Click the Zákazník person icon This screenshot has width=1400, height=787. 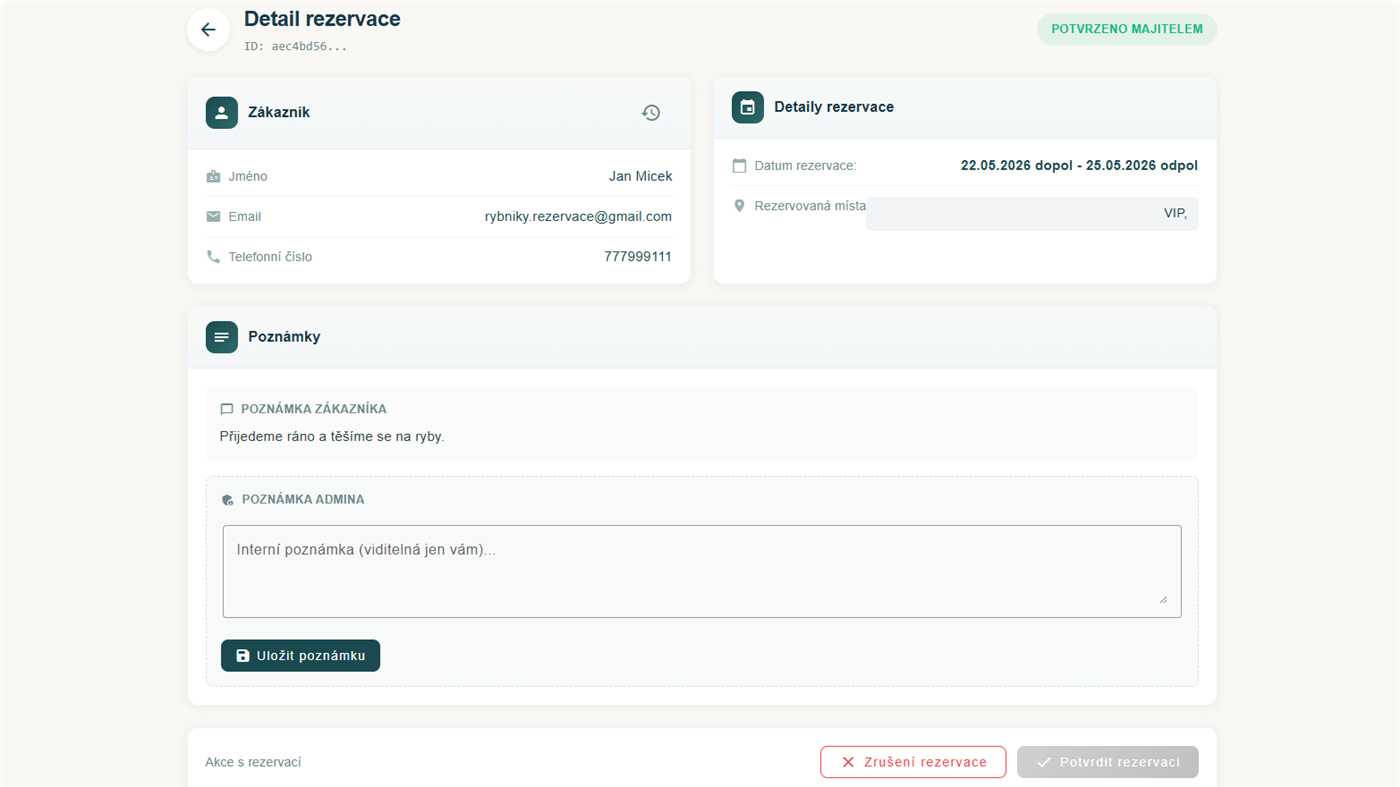point(222,113)
